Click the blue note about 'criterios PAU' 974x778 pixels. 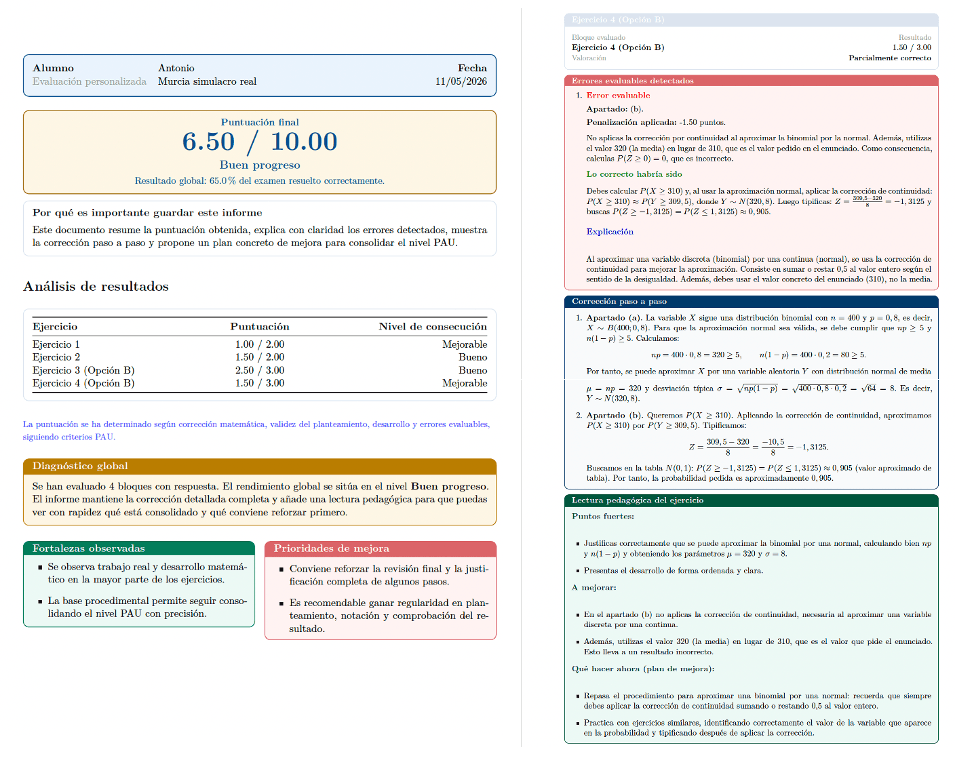(x=256, y=431)
